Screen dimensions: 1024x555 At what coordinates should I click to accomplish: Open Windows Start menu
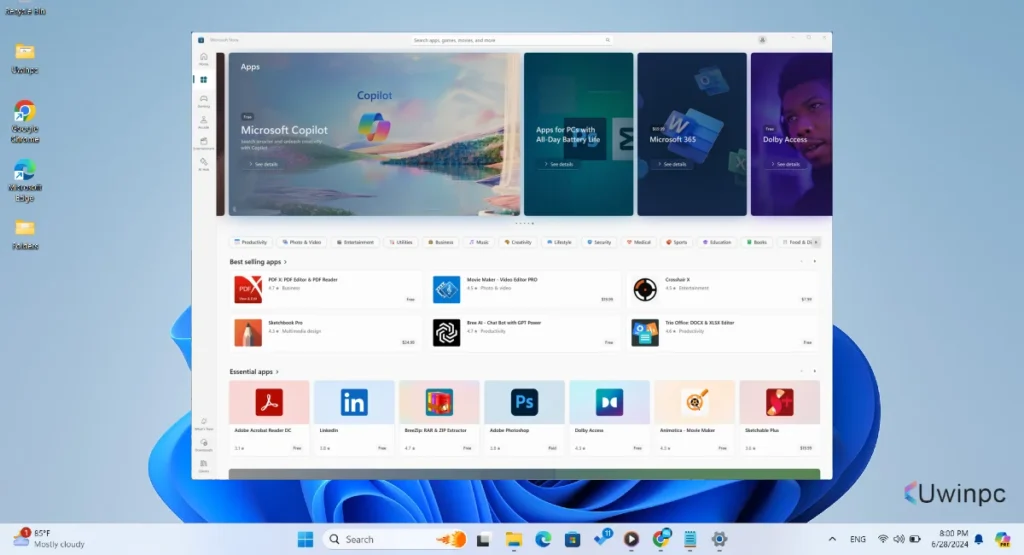[x=305, y=539]
